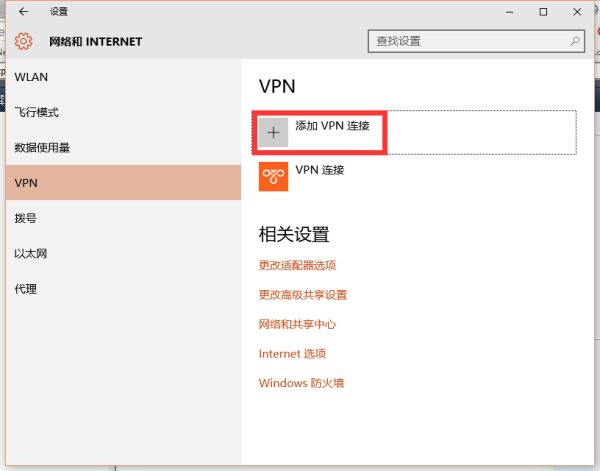This screenshot has height=471, width=600.
Task: Select the VPN sidebar item
Action: 123,183
